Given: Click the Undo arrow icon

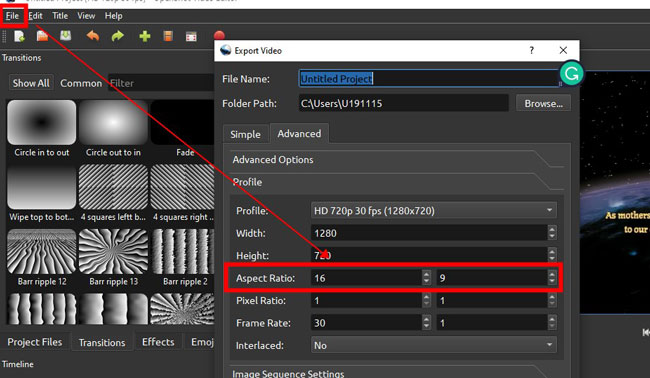Looking at the screenshot, I should (93, 36).
